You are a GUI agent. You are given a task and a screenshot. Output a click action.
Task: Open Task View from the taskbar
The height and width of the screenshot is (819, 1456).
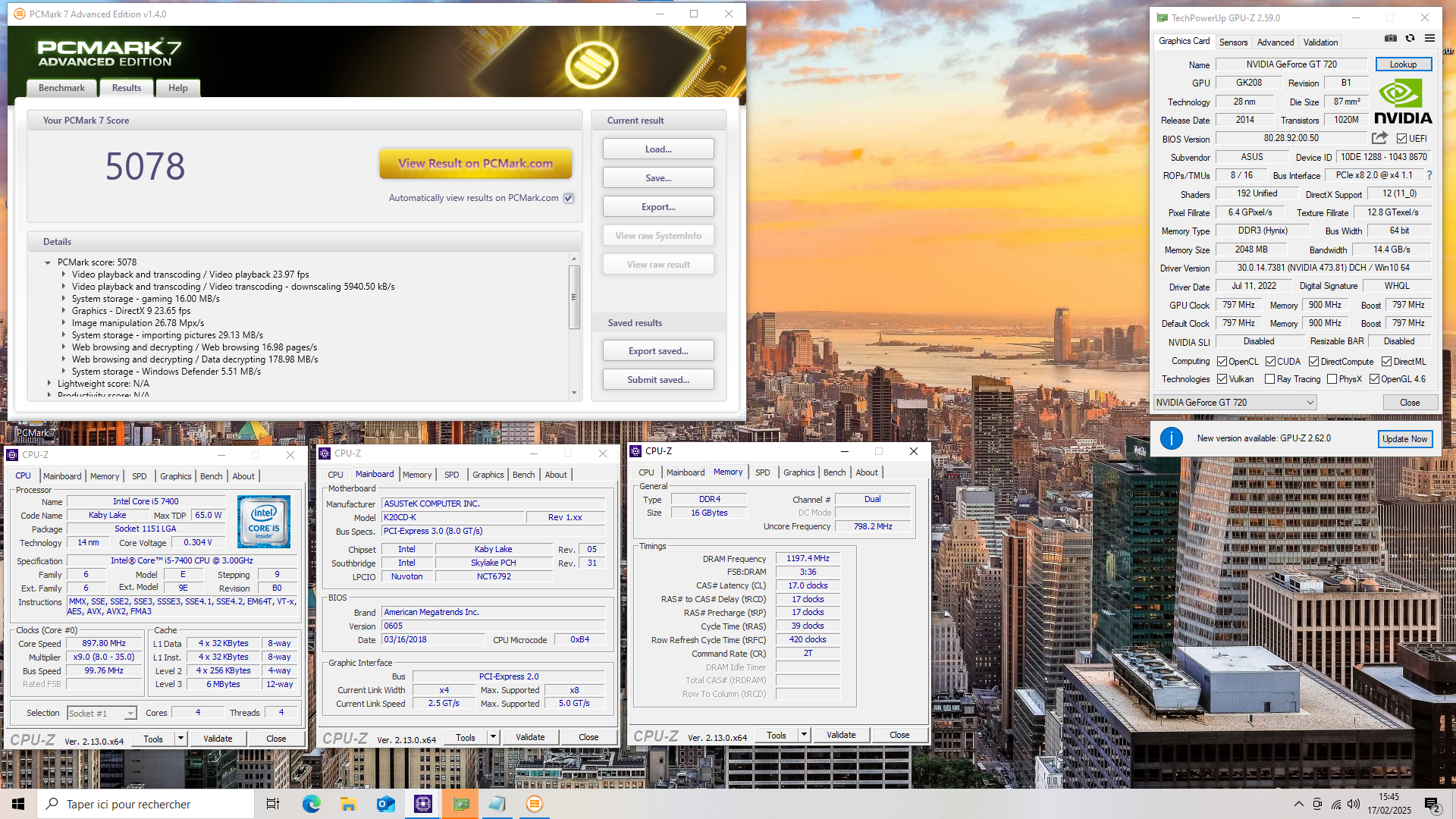pos(273,804)
